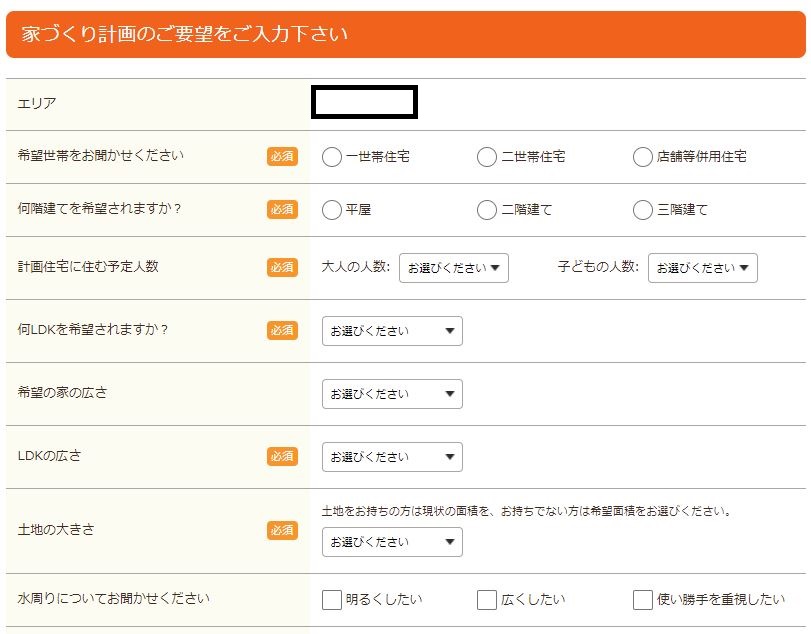The image size is (811, 634).
Task: Open the 土地の大きさ dropdown
Action: (x=392, y=542)
